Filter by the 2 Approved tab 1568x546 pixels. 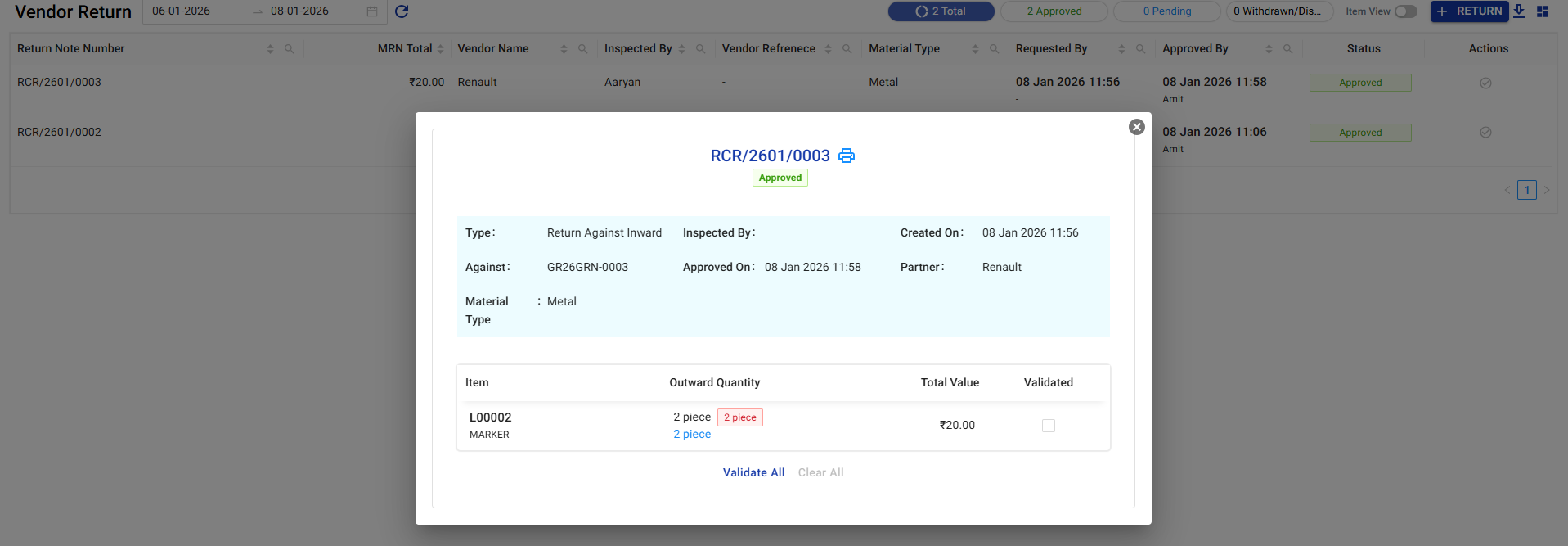click(x=1054, y=11)
